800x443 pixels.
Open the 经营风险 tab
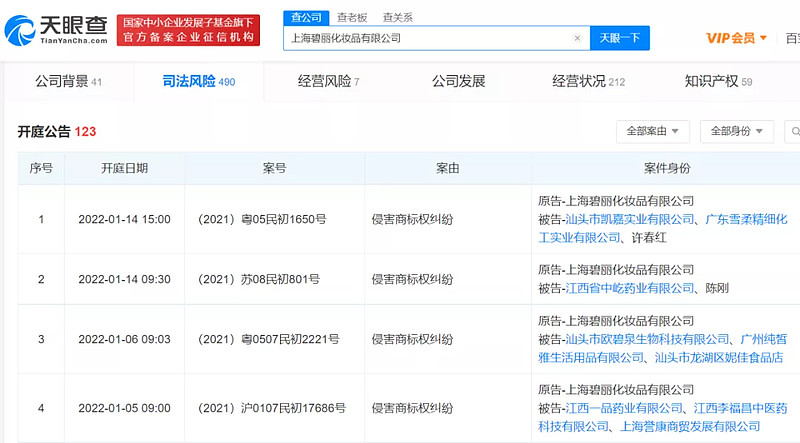[x=329, y=81]
